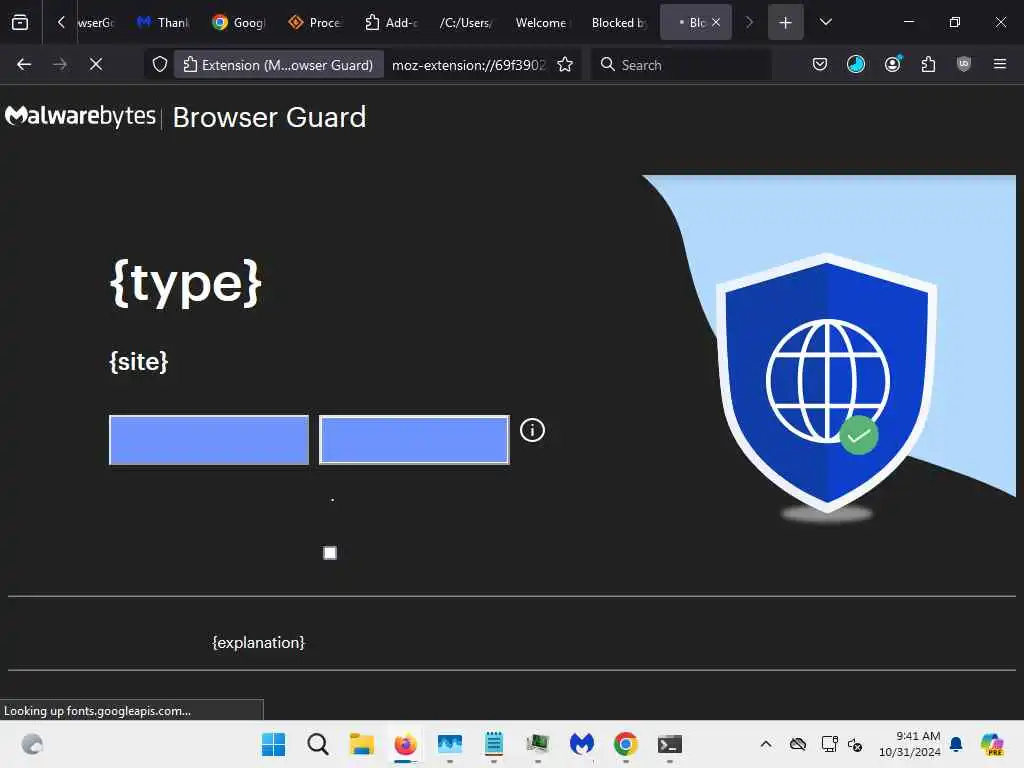Viewport: 1024px width, 768px height.
Task: Switch to the Welcome tab
Action: pyautogui.click(x=542, y=22)
